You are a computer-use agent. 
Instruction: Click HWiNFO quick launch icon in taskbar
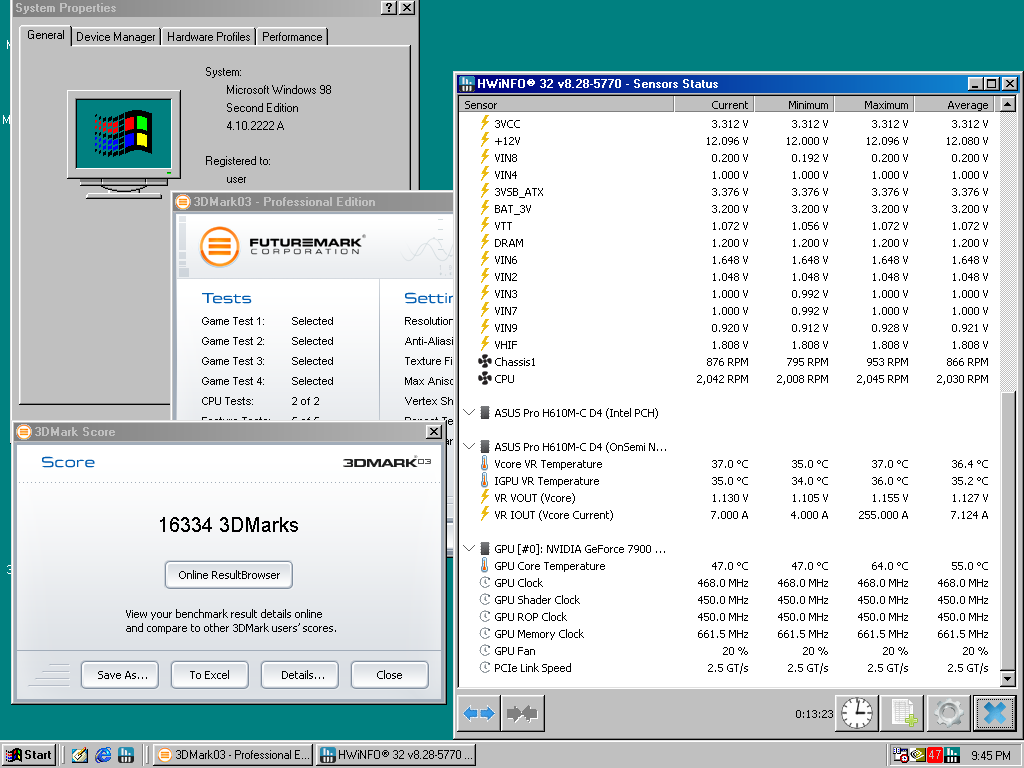point(126,755)
